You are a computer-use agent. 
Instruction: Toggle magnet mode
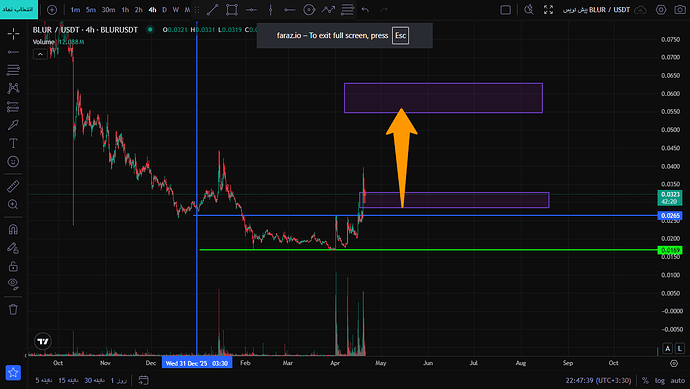[x=13, y=229]
